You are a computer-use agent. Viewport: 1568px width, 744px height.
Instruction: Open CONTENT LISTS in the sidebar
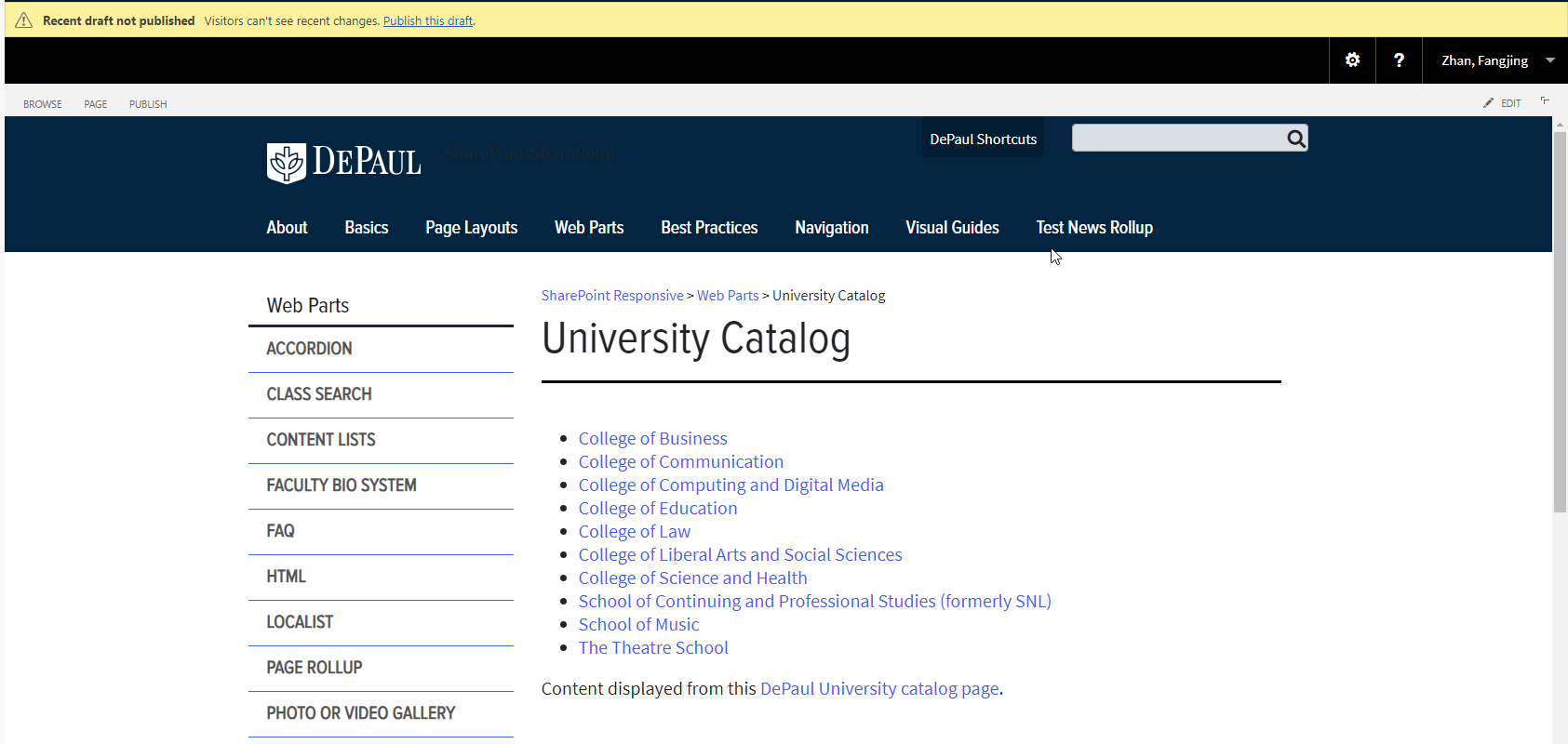(x=381, y=440)
